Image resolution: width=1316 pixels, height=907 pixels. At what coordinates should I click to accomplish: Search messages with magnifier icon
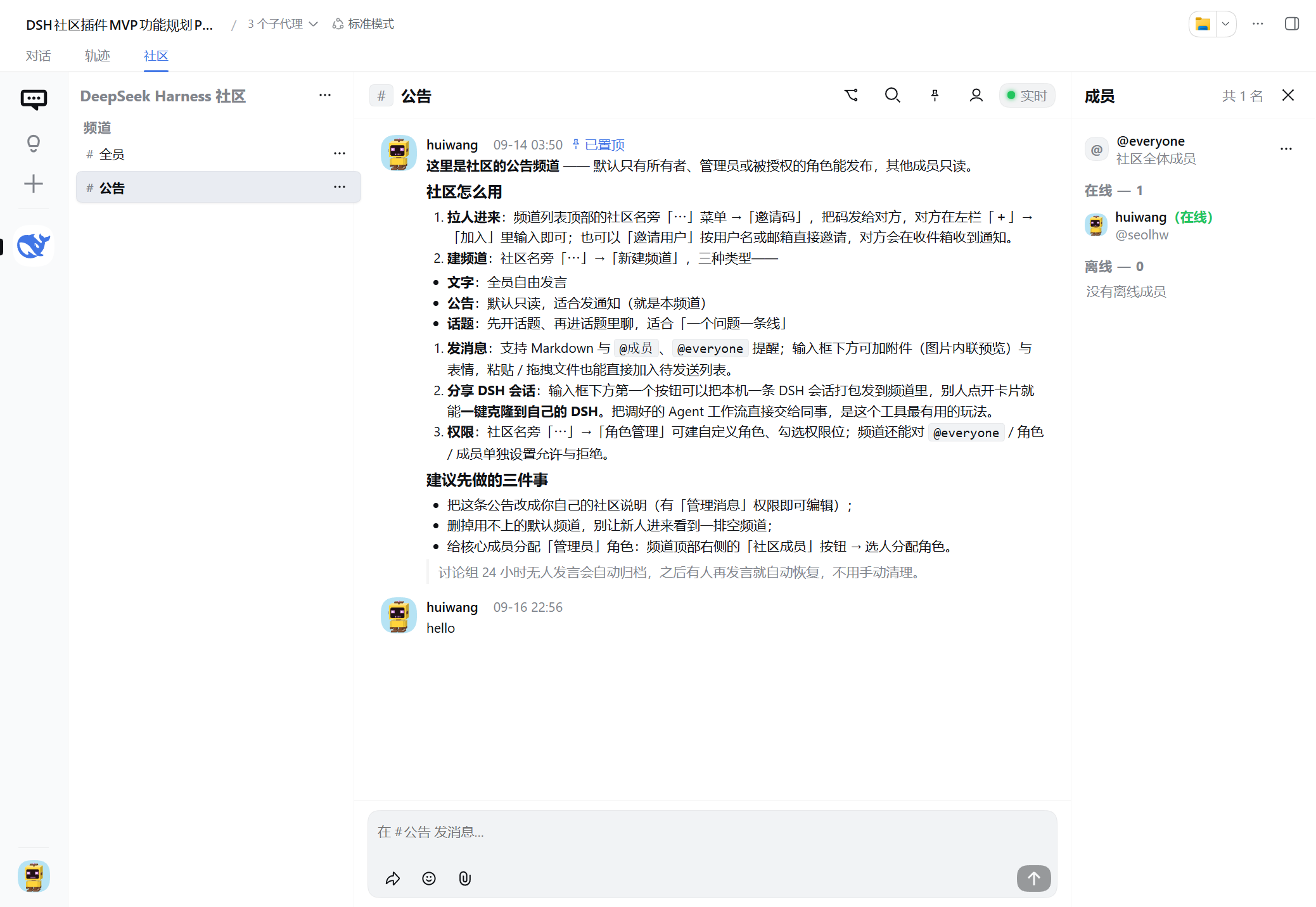pos(893,96)
